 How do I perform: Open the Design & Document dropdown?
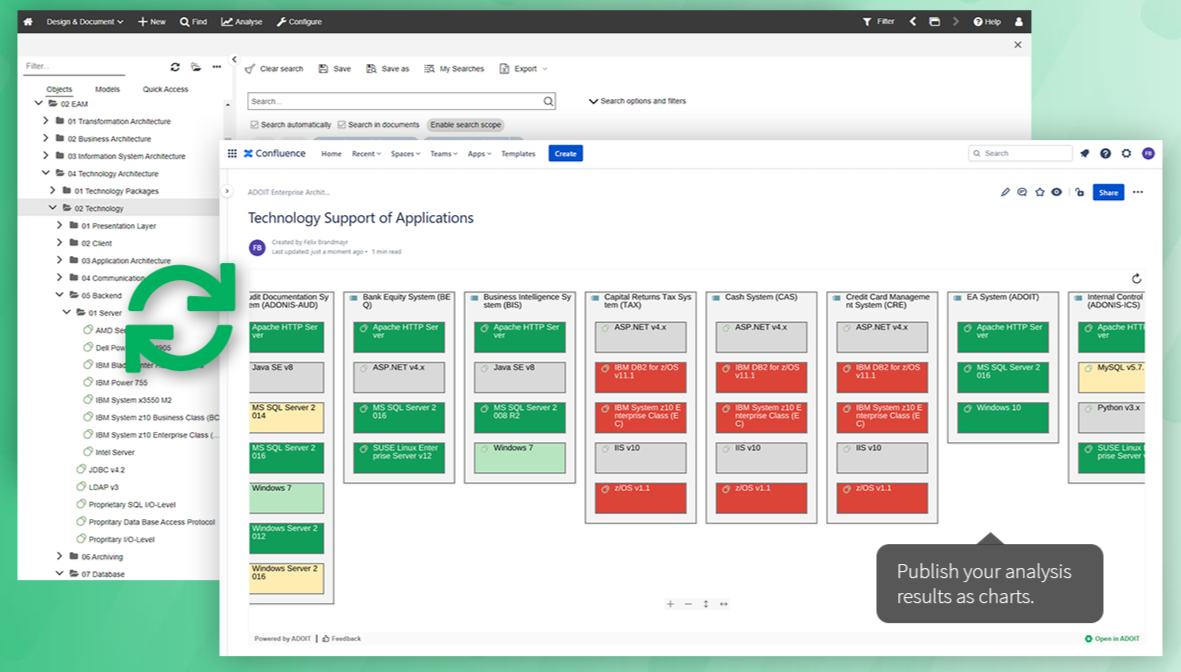[x=85, y=21]
